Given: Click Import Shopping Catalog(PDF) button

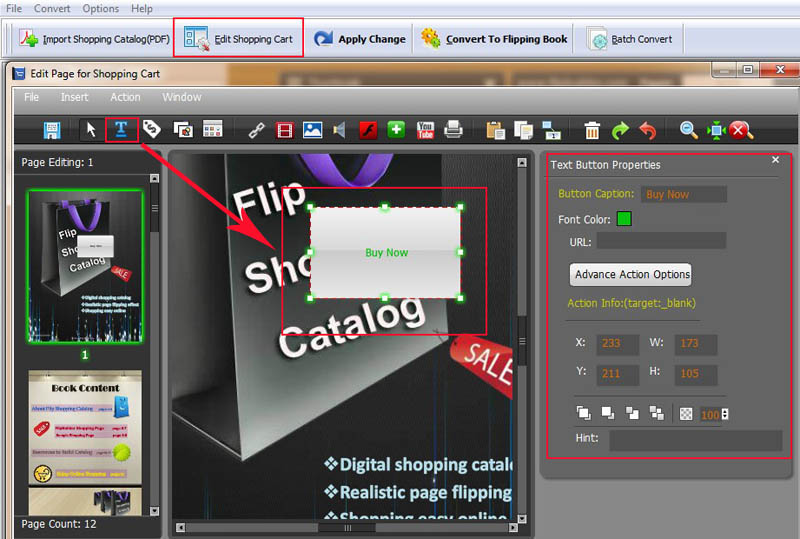Looking at the screenshot, I should [94, 39].
